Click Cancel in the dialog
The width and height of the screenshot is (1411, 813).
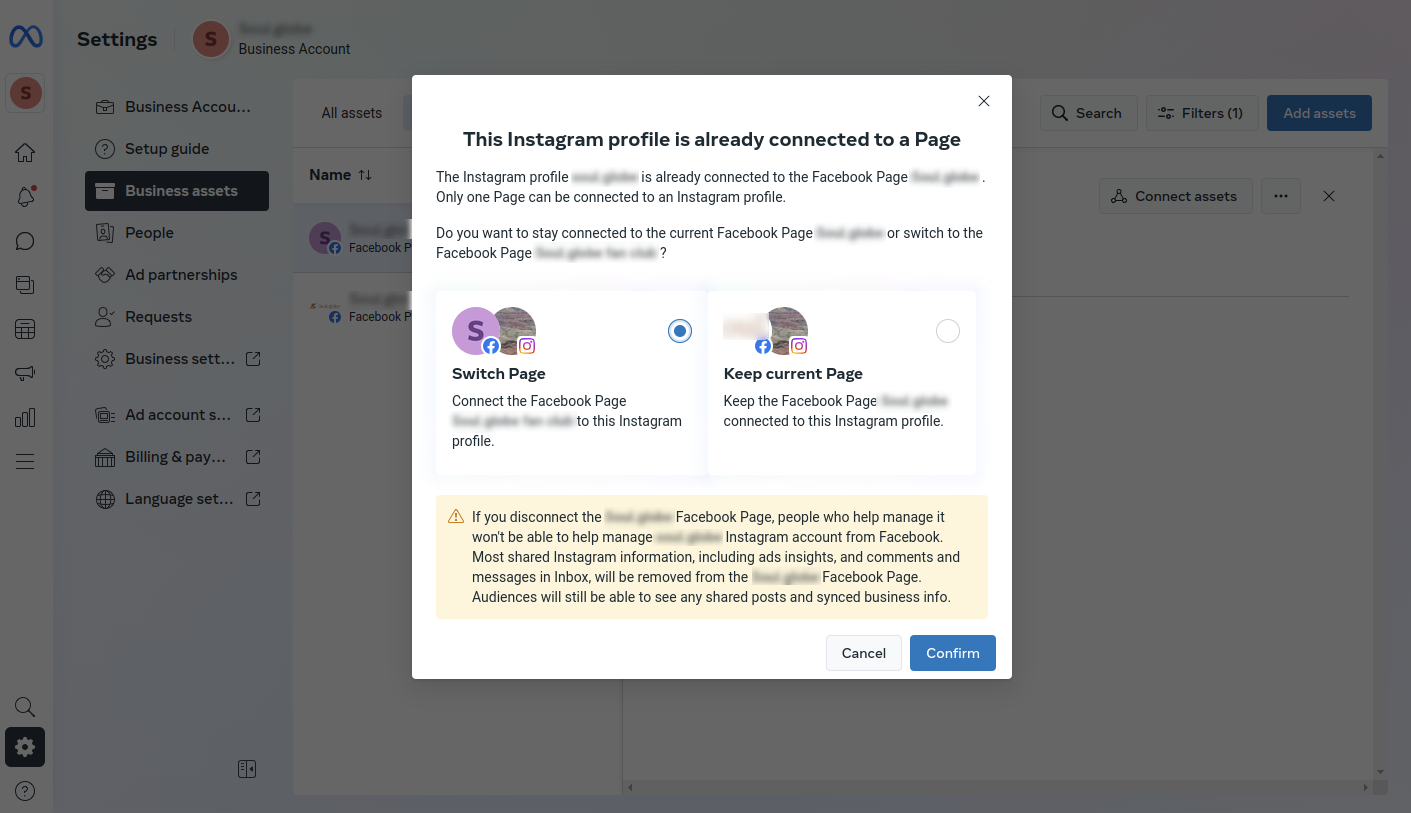[x=863, y=653]
